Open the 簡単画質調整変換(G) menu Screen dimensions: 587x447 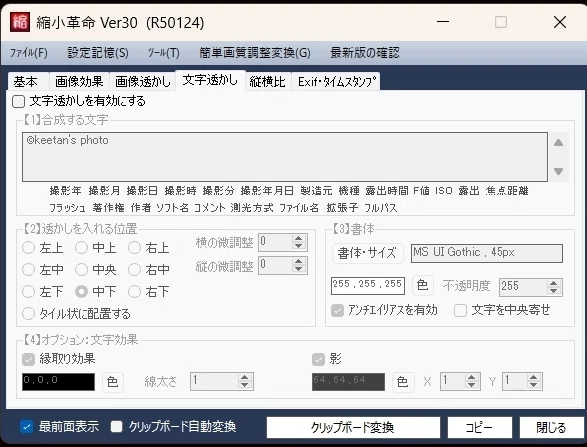click(255, 53)
